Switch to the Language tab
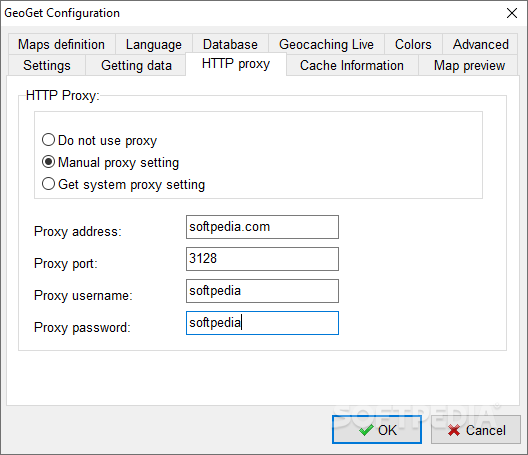Image resolution: width=528 pixels, height=455 pixels. pyautogui.click(x=154, y=44)
